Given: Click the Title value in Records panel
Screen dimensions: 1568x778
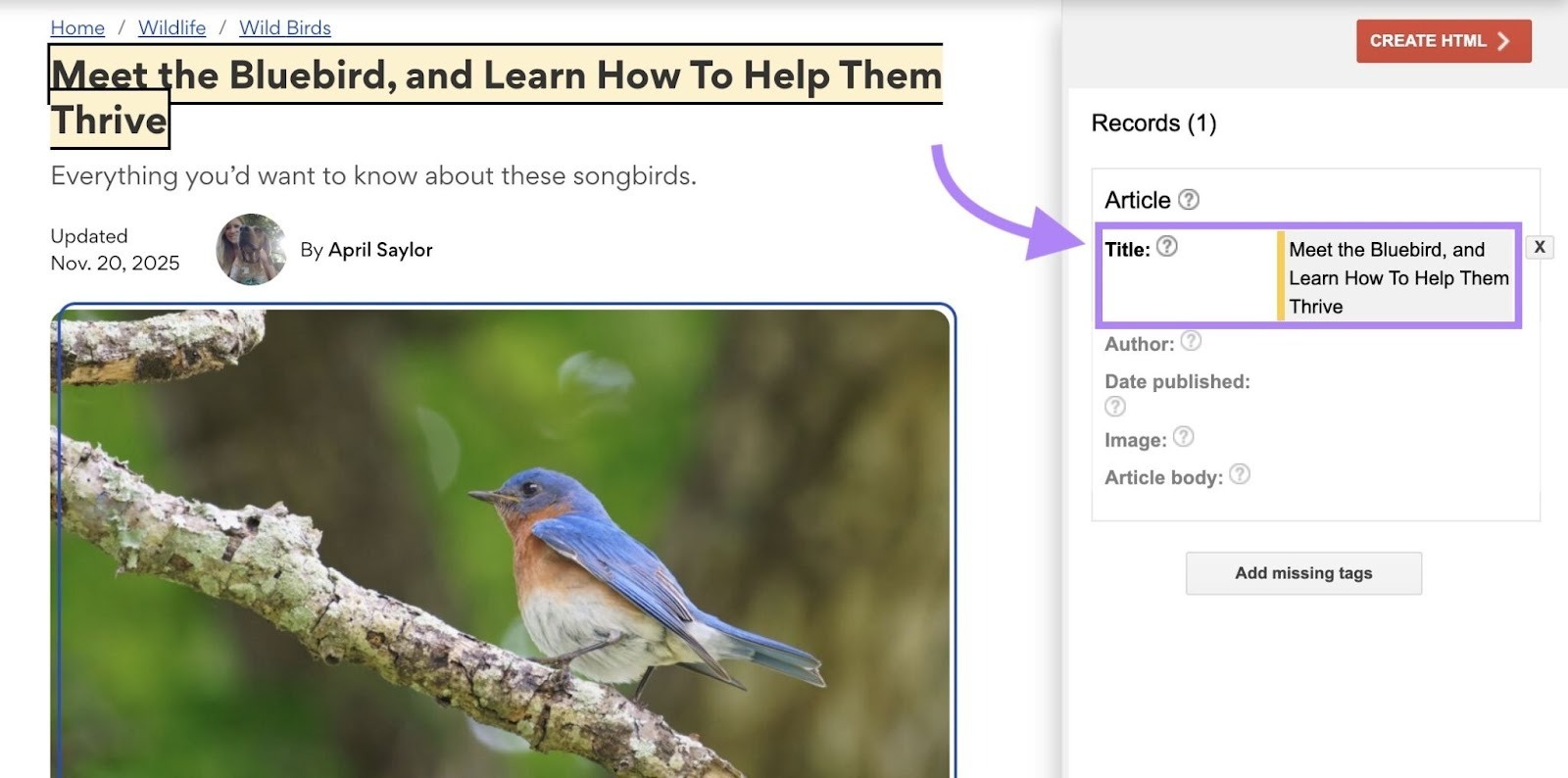Looking at the screenshot, I should (1398, 278).
